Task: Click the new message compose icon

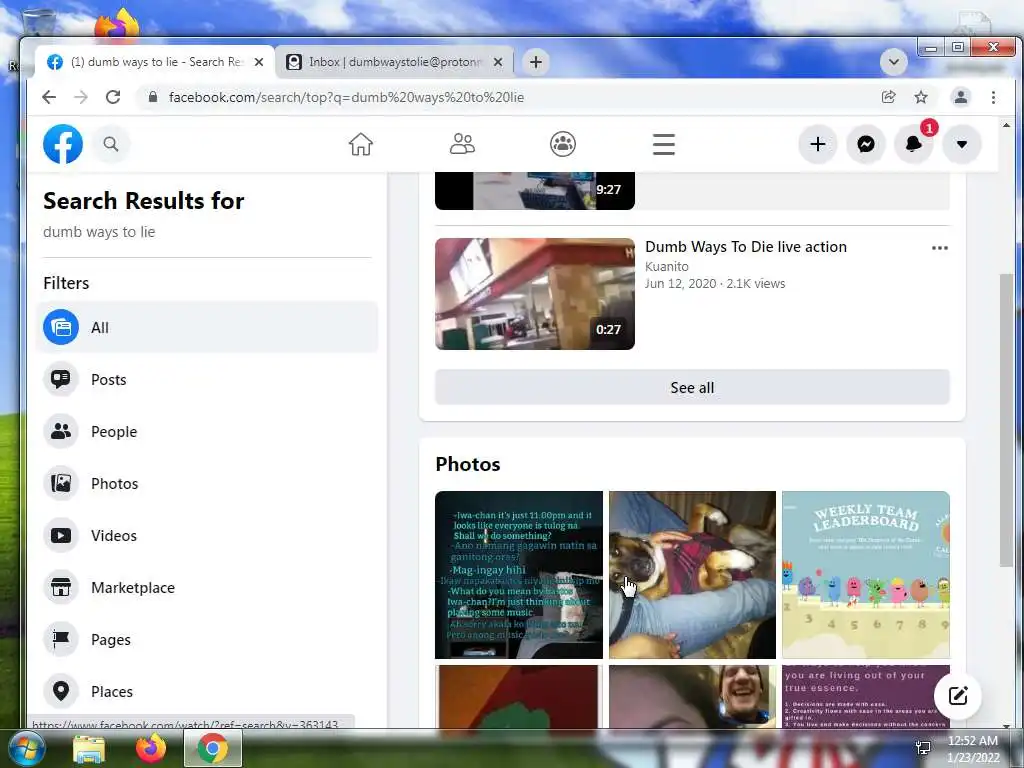Action: [957, 696]
